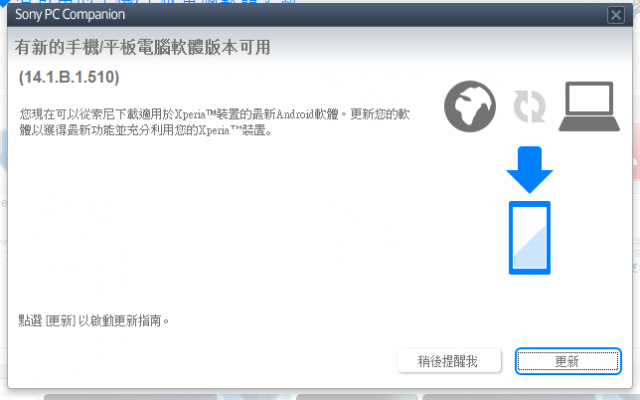Image resolution: width=640 pixels, height=400 pixels.
Task: Choose 稍後提醒我 (Remind me later)
Action: (449, 360)
